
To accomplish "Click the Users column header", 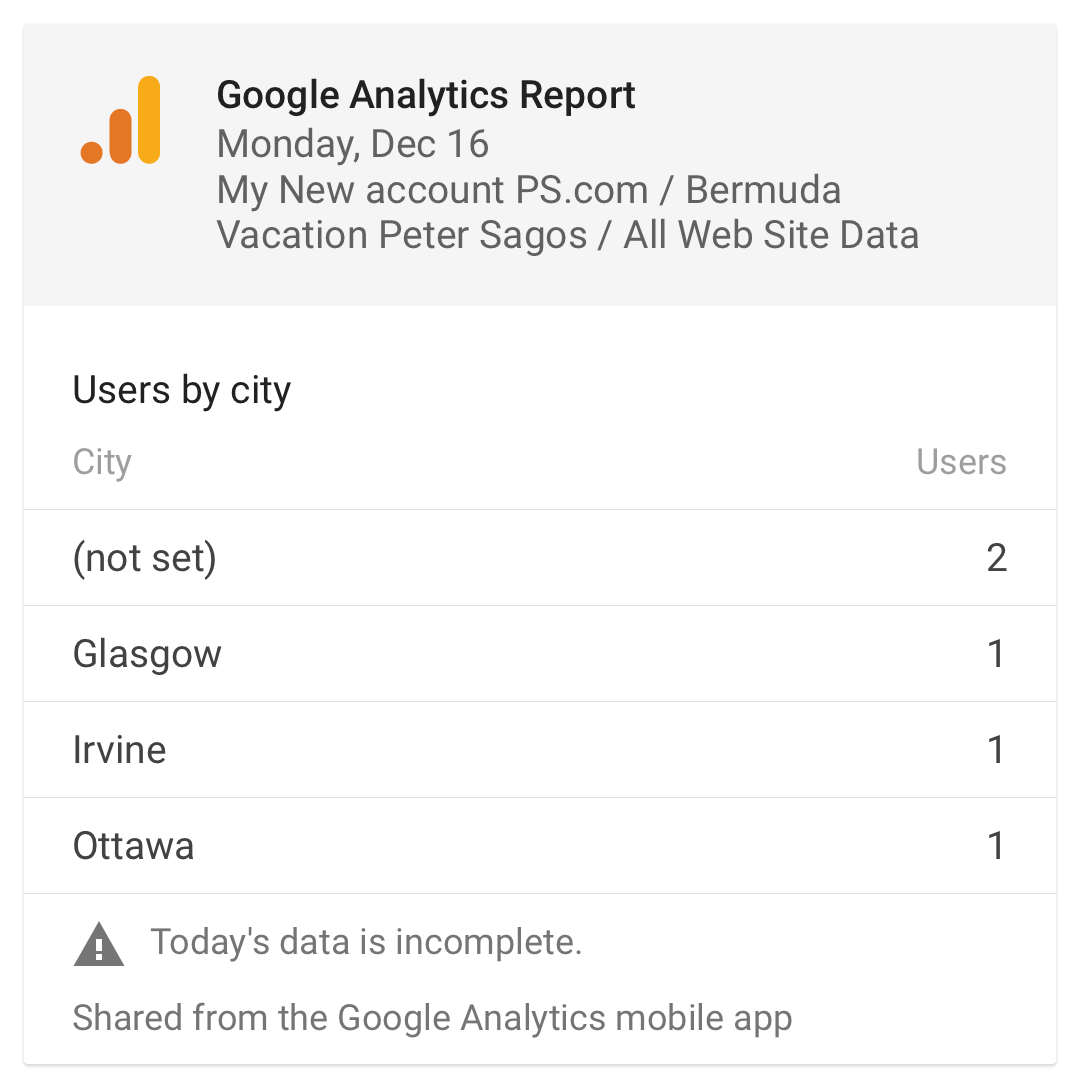I will (961, 462).
